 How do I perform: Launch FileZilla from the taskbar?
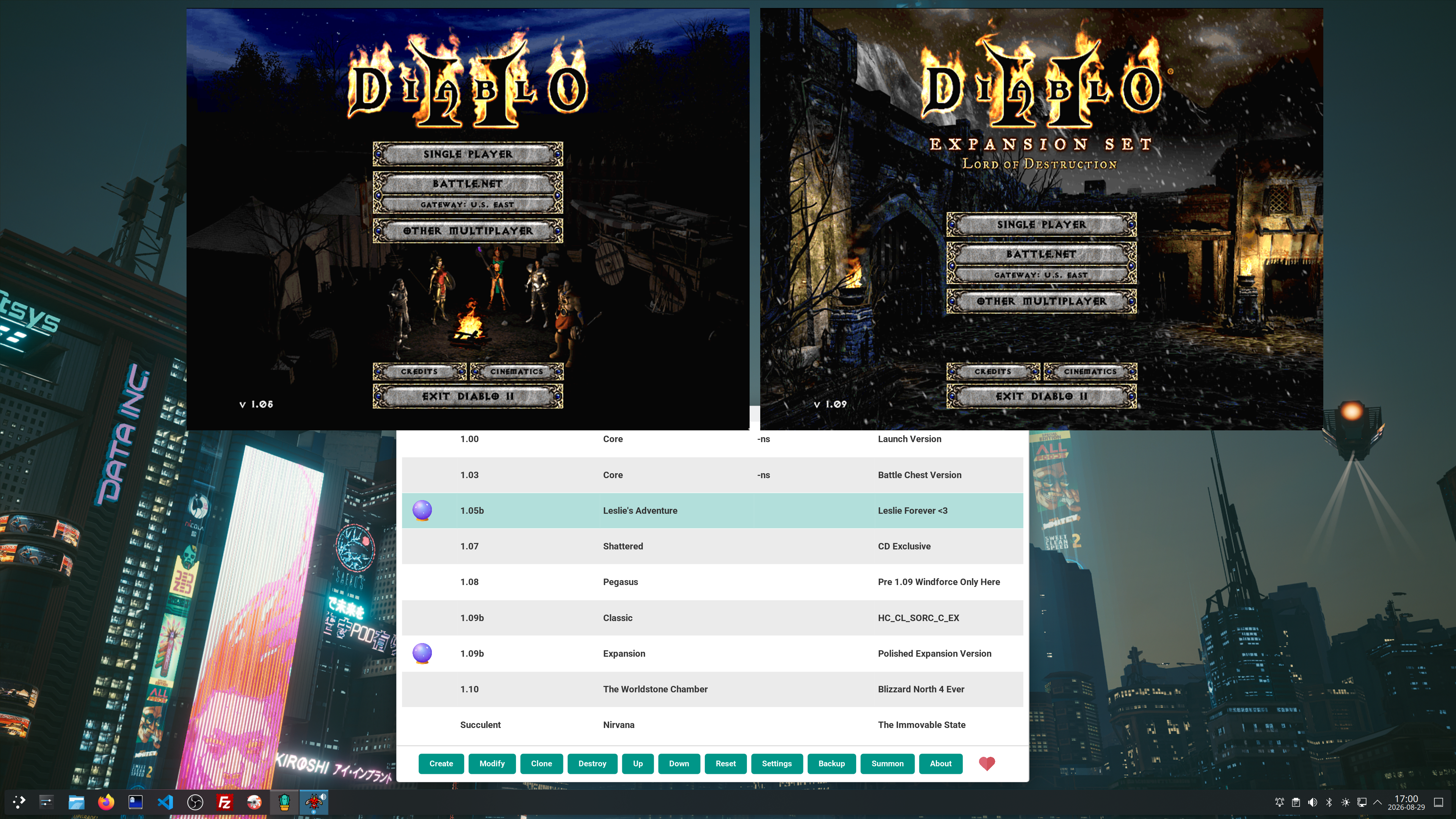224,802
